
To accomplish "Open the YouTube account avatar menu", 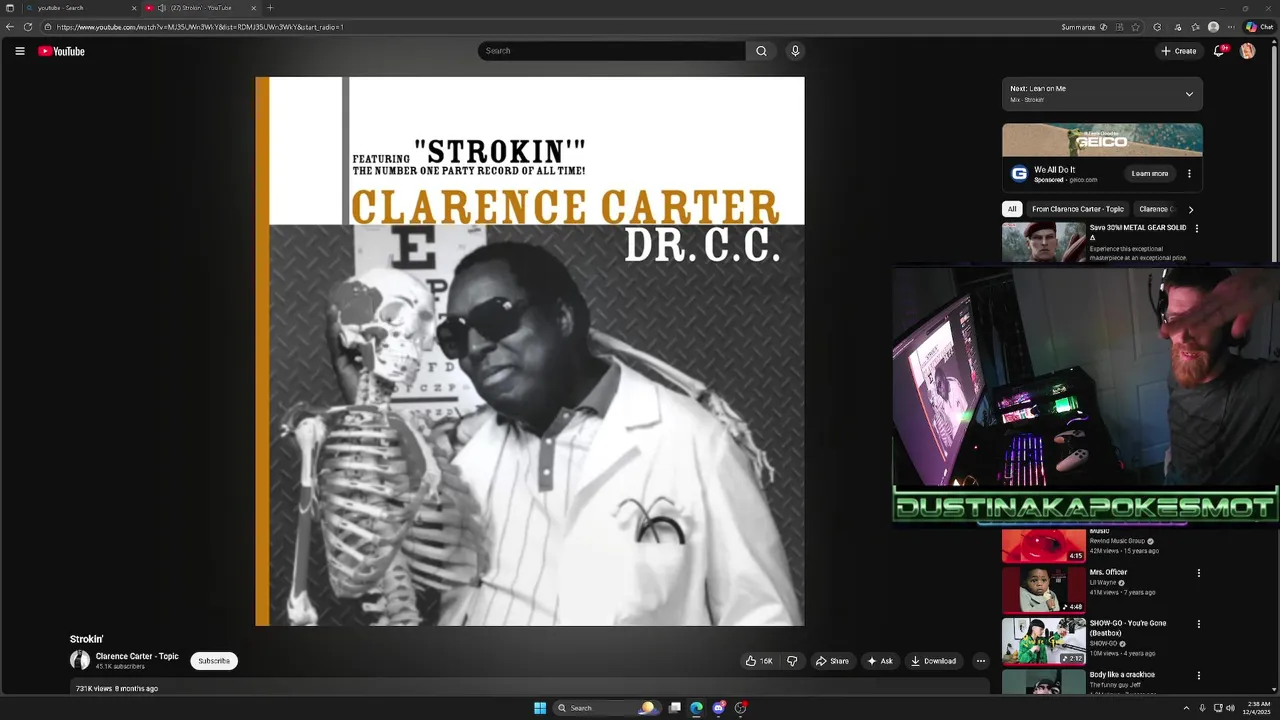I will tap(1247, 51).
